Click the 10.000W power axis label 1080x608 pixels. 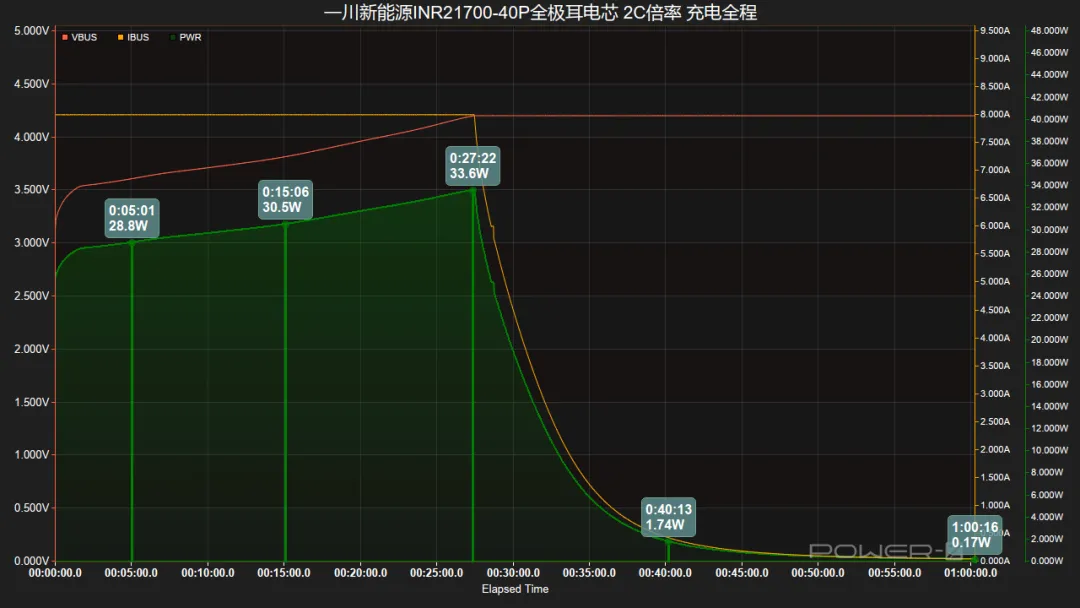[1050, 450]
